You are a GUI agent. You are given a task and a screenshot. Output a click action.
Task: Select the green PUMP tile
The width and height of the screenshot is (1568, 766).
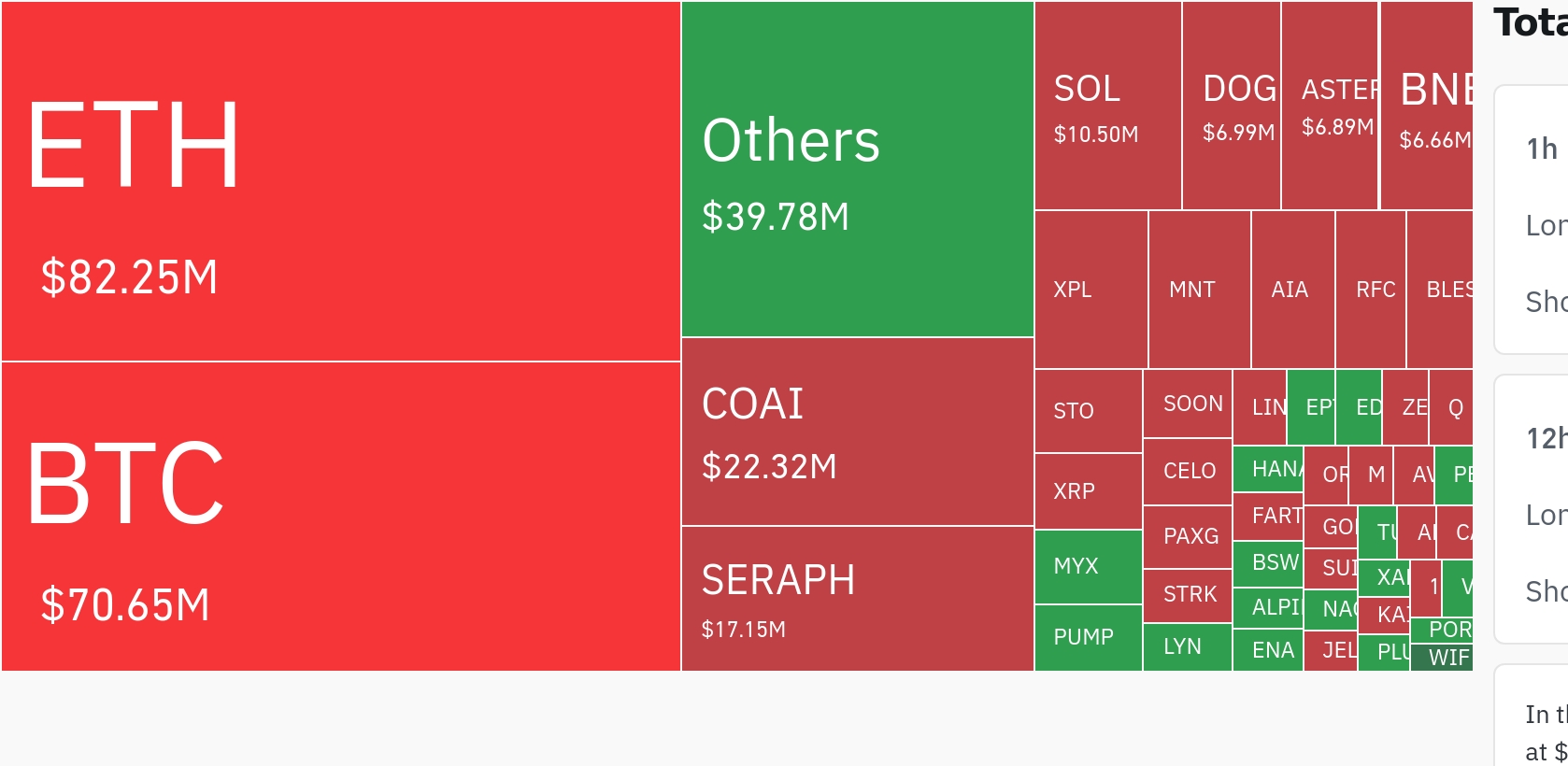tap(1088, 637)
